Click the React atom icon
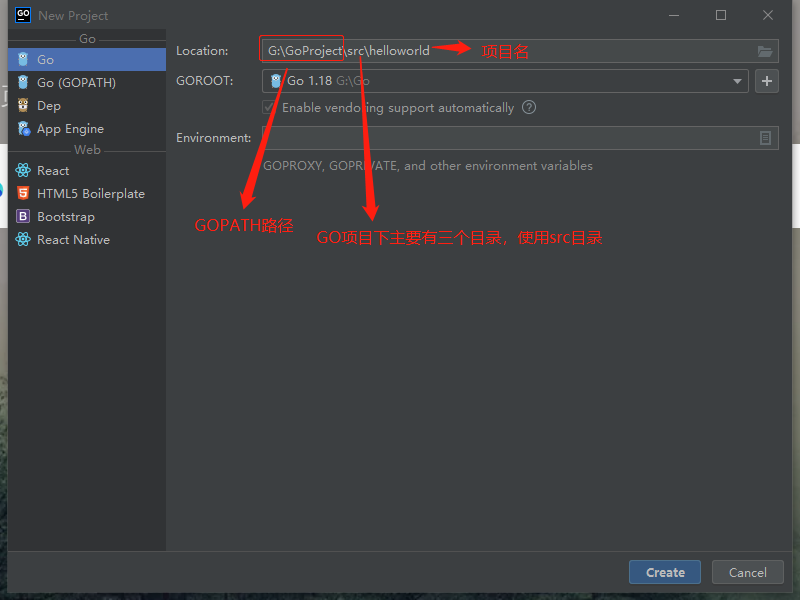The image size is (800, 600). tap(23, 170)
